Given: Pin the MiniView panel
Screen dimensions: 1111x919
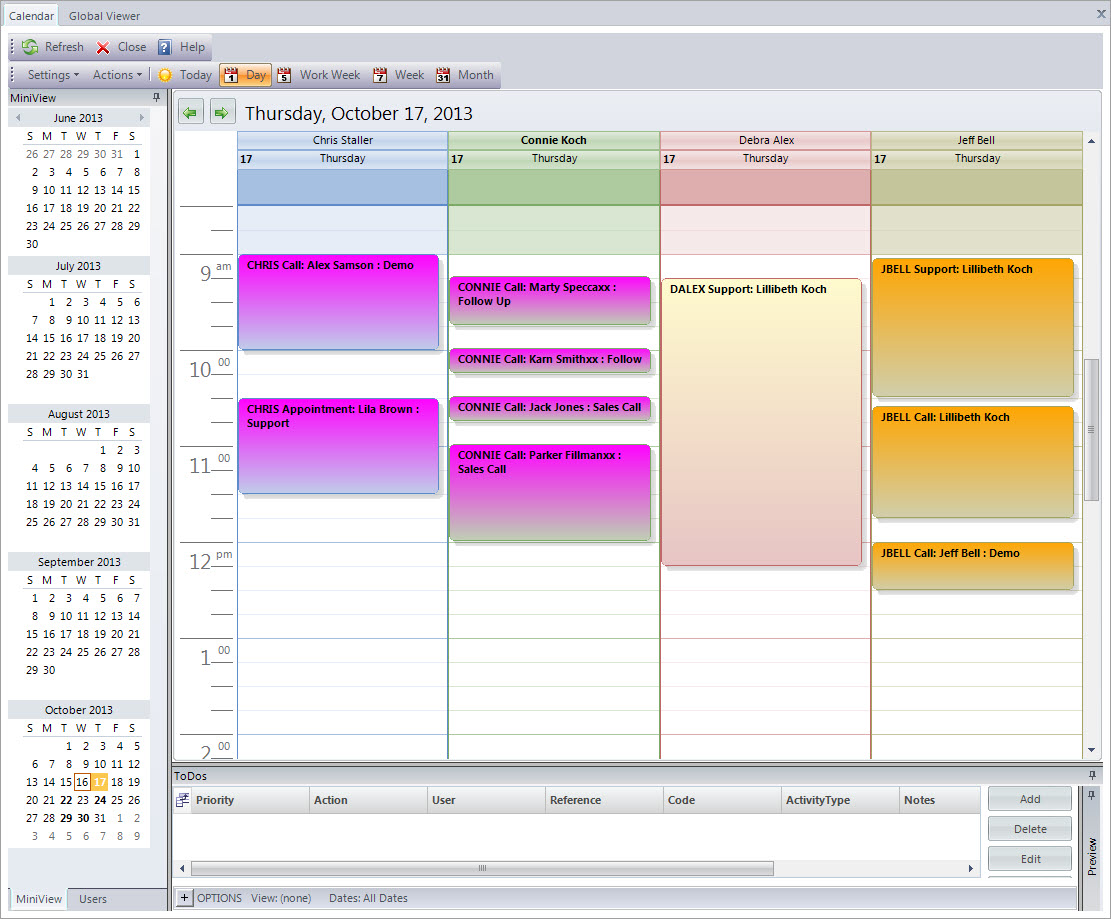Looking at the screenshot, I should tap(157, 97).
